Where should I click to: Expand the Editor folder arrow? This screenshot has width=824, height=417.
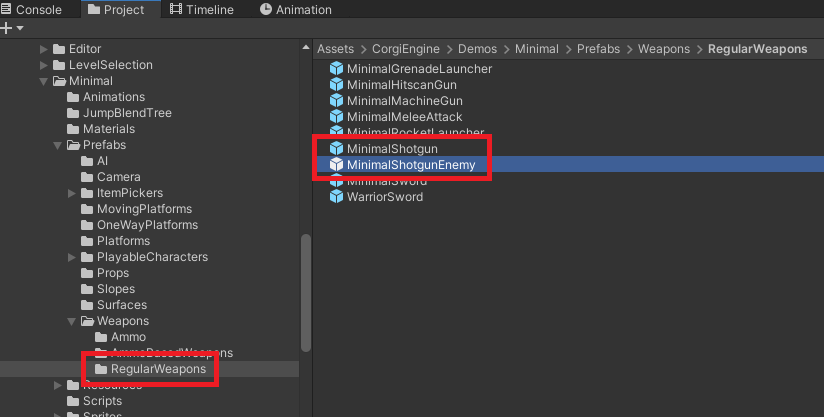(x=44, y=49)
